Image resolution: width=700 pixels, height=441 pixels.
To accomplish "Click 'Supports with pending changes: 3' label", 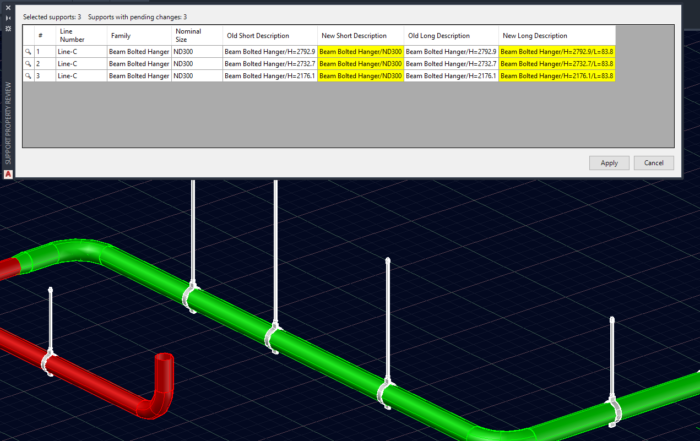I will point(138,17).
